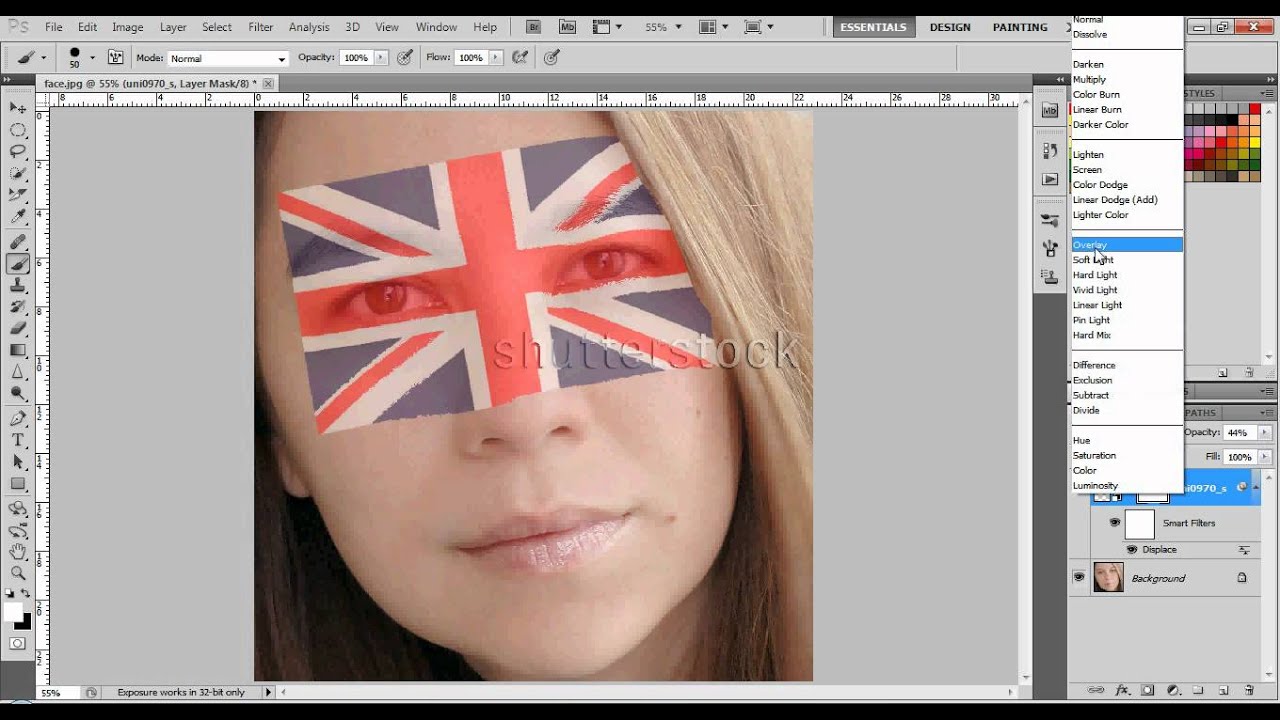
Task: Select the Quick Selection tool
Action: 18,174
